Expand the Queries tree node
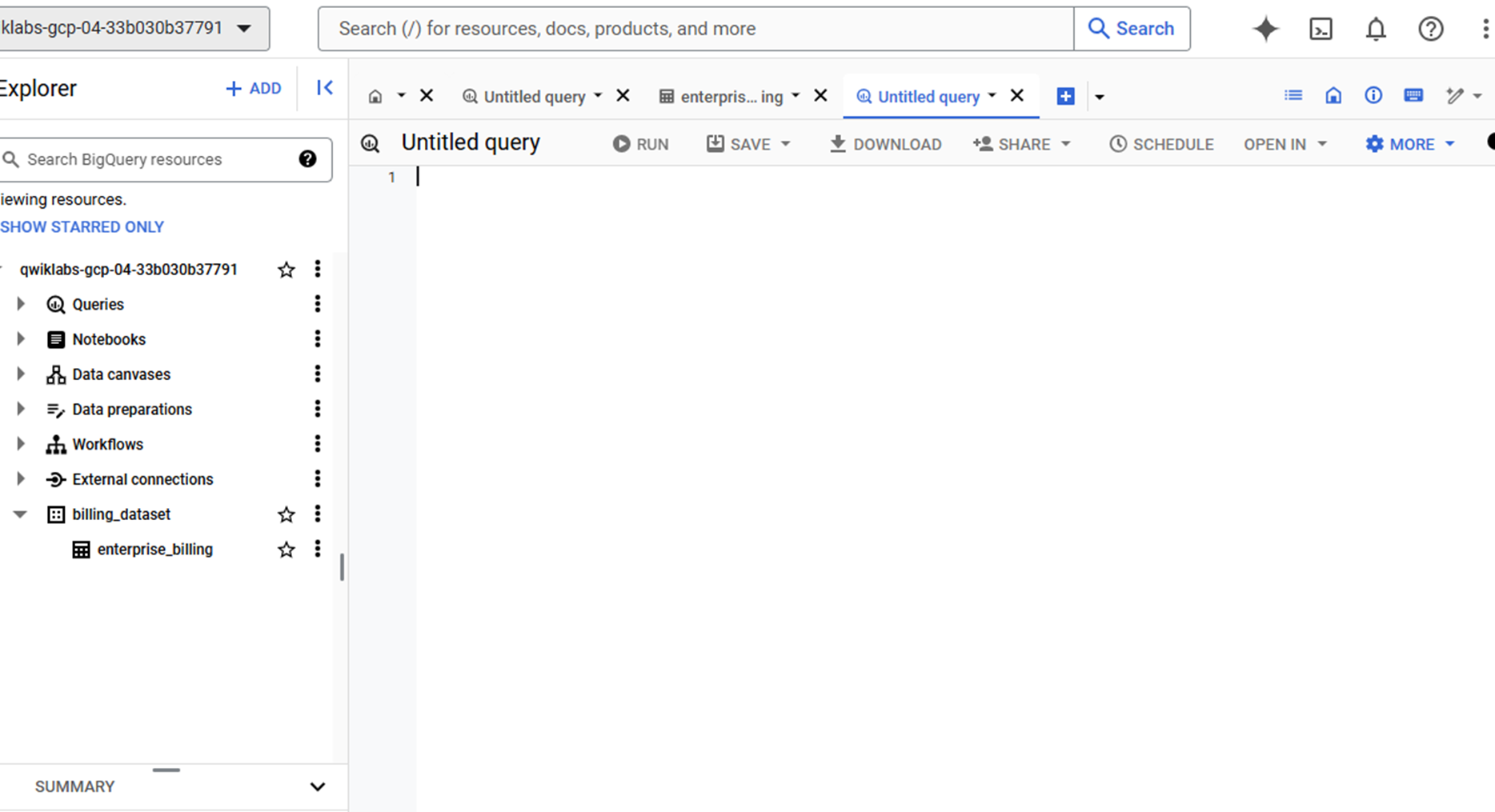The width and height of the screenshot is (1495, 812). [21, 304]
